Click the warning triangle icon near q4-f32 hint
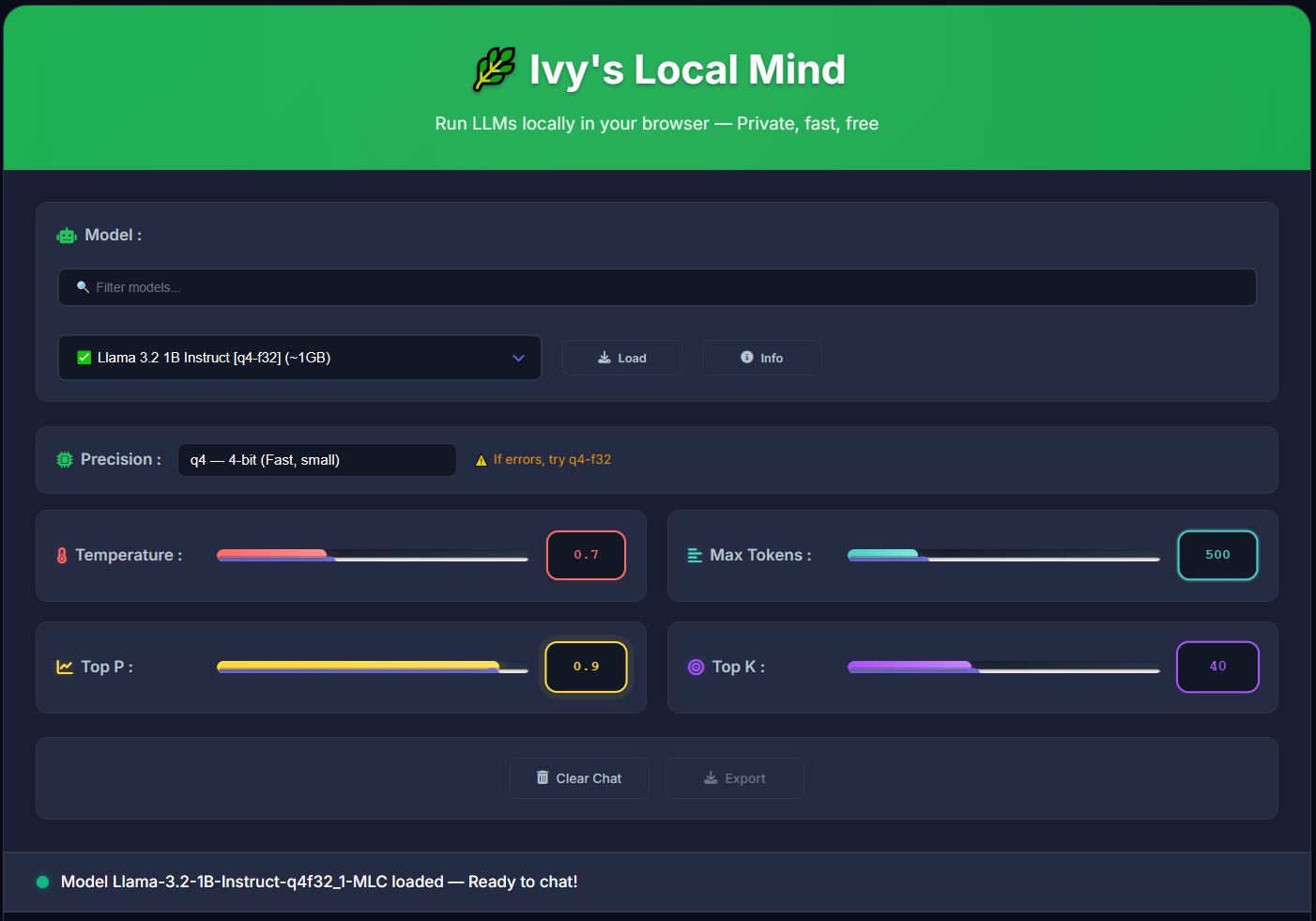This screenshot has width=1316, height=921. pyautogui.click(x=482, y=460)
